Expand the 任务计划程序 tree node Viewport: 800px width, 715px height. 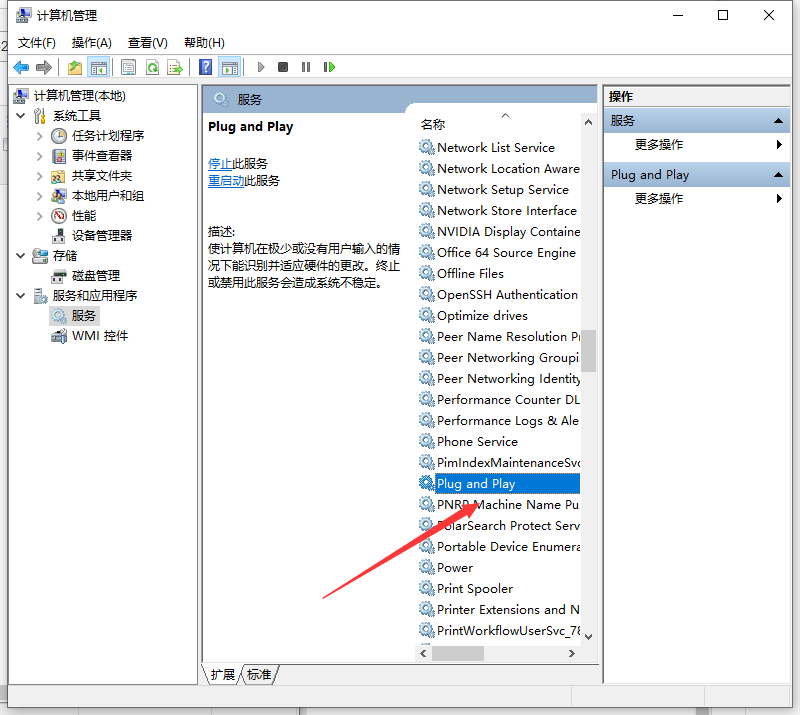40,136
